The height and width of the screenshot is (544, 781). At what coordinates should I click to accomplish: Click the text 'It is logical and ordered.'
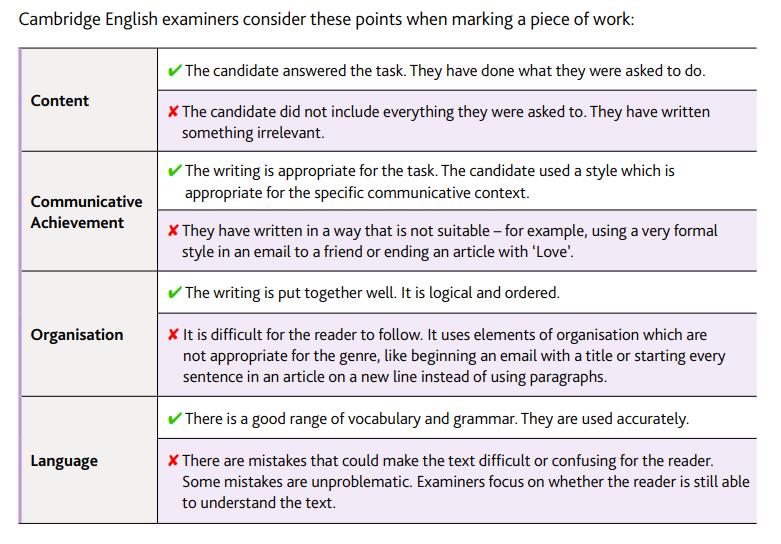[480, 292]
